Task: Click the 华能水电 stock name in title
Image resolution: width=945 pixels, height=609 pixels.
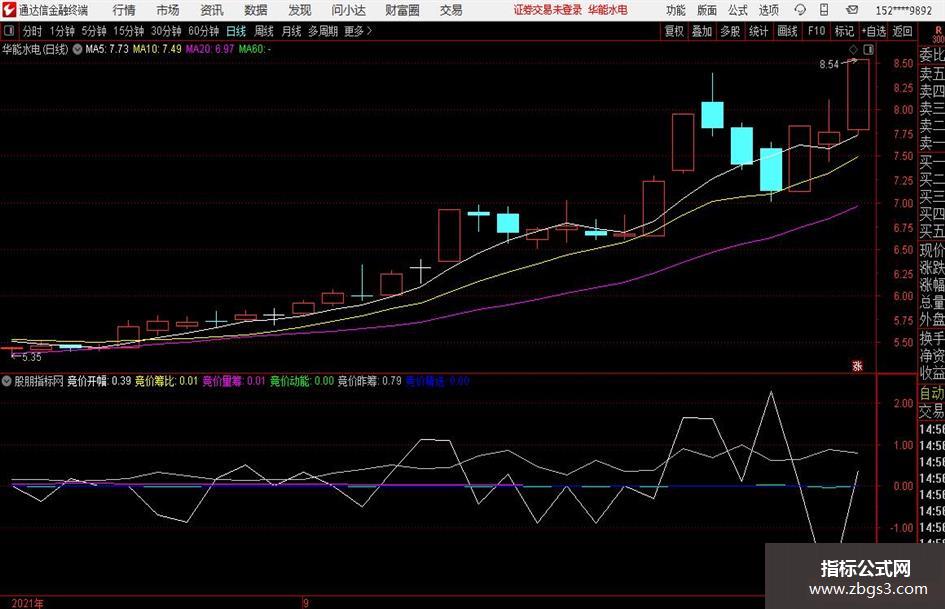Action: click(607, 10)
